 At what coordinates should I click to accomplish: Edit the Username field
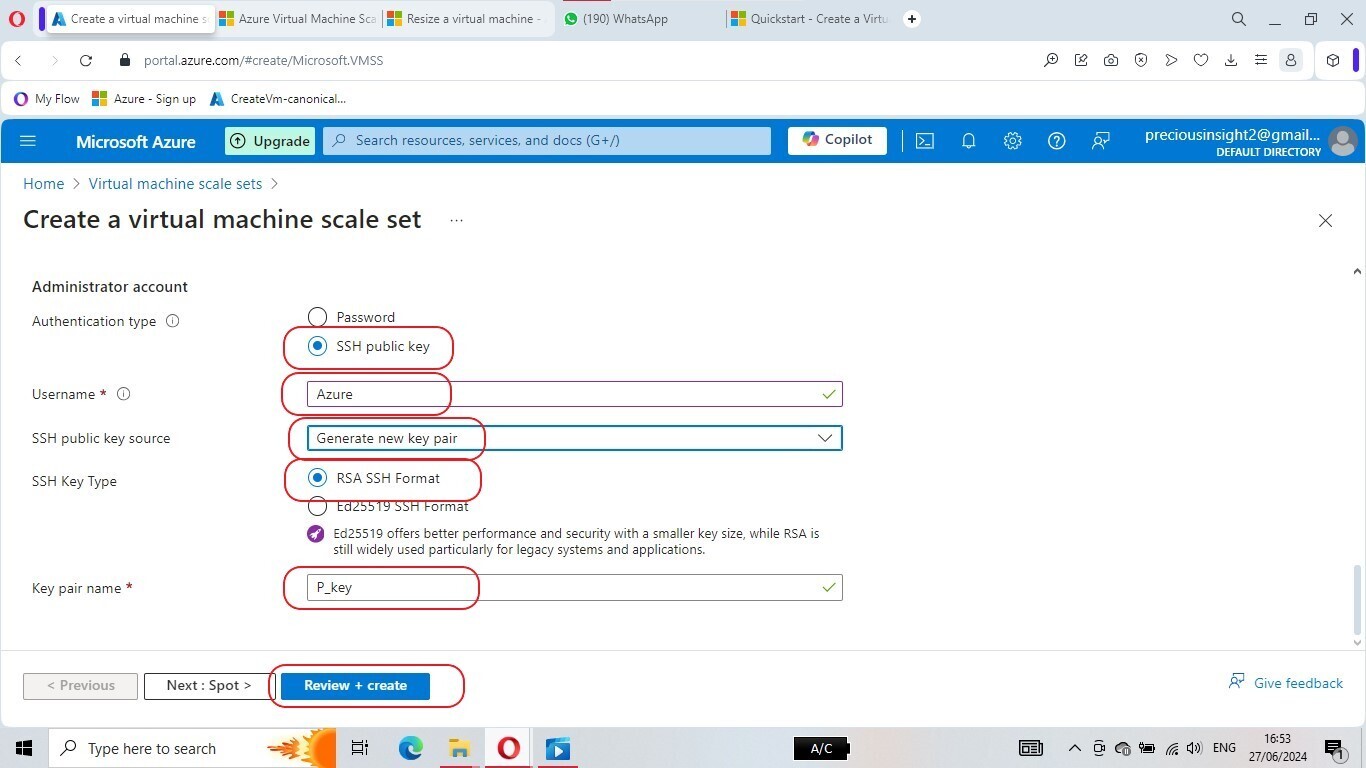coord(574,394)
